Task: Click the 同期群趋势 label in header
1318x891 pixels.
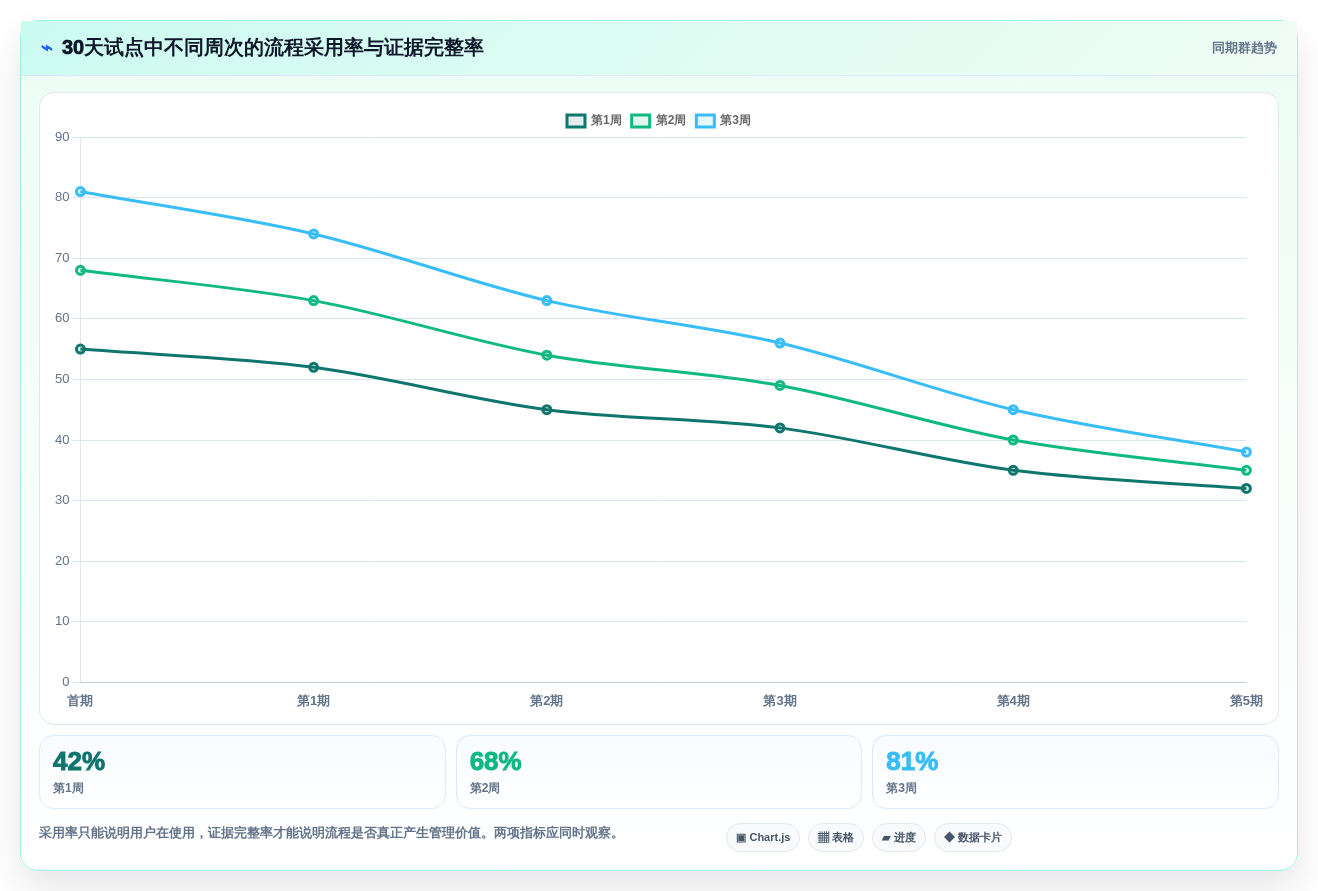Action: (1244, 48)
